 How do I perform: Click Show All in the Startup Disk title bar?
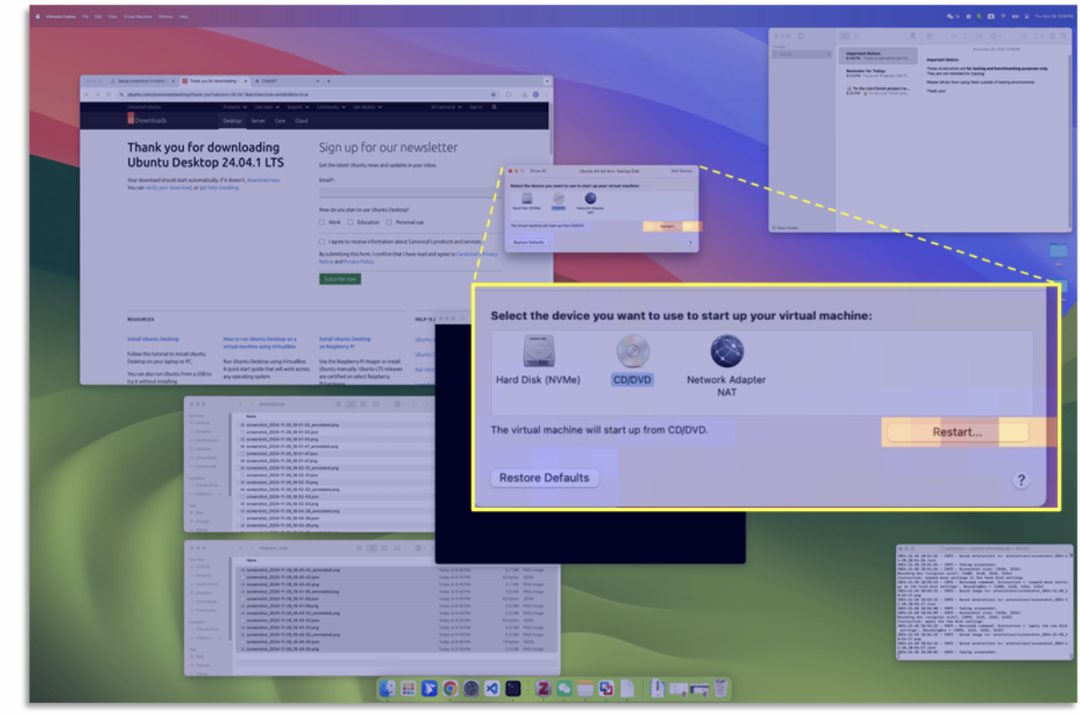[538, 171]
